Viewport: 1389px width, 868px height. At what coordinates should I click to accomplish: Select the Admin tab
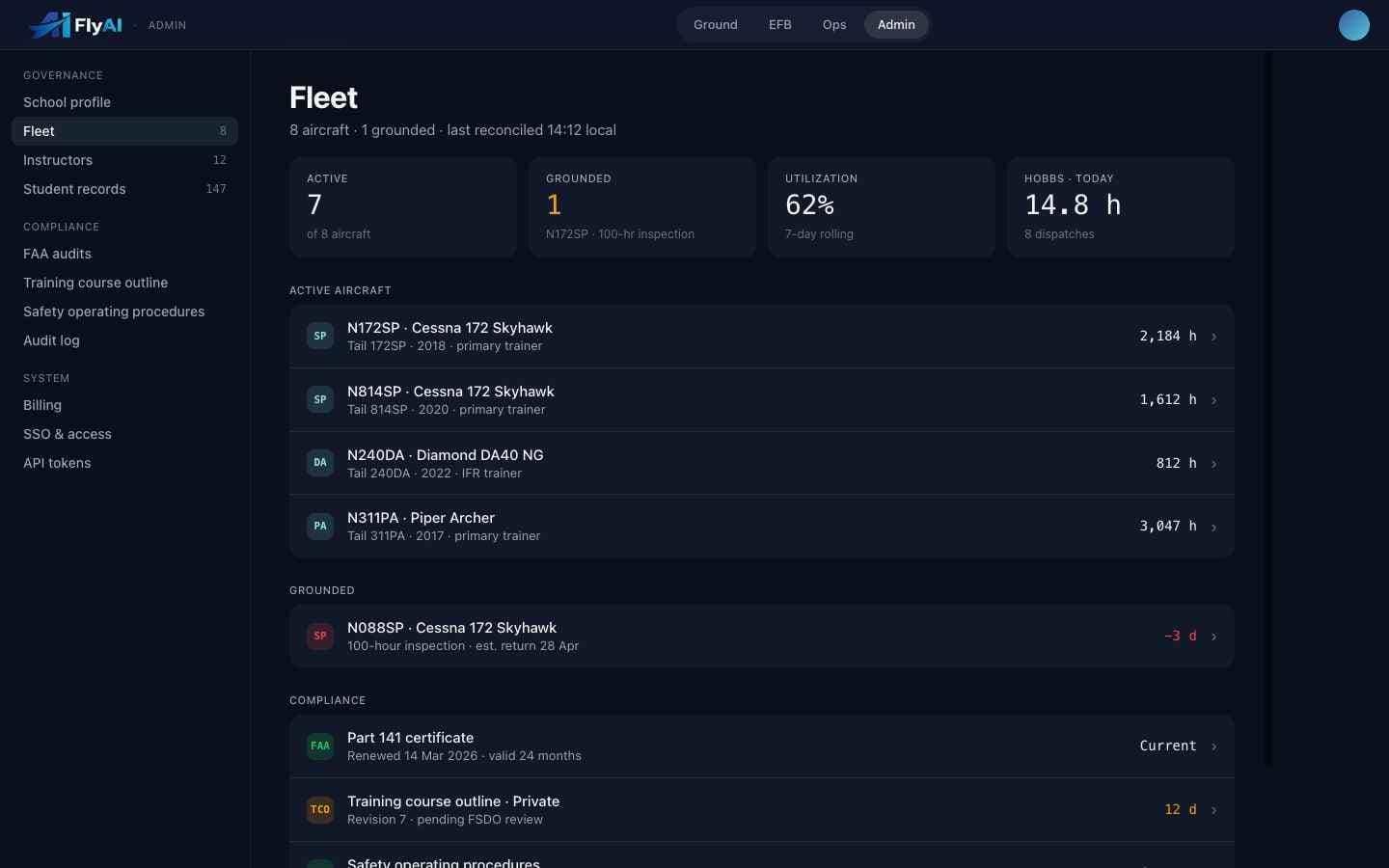896,25
